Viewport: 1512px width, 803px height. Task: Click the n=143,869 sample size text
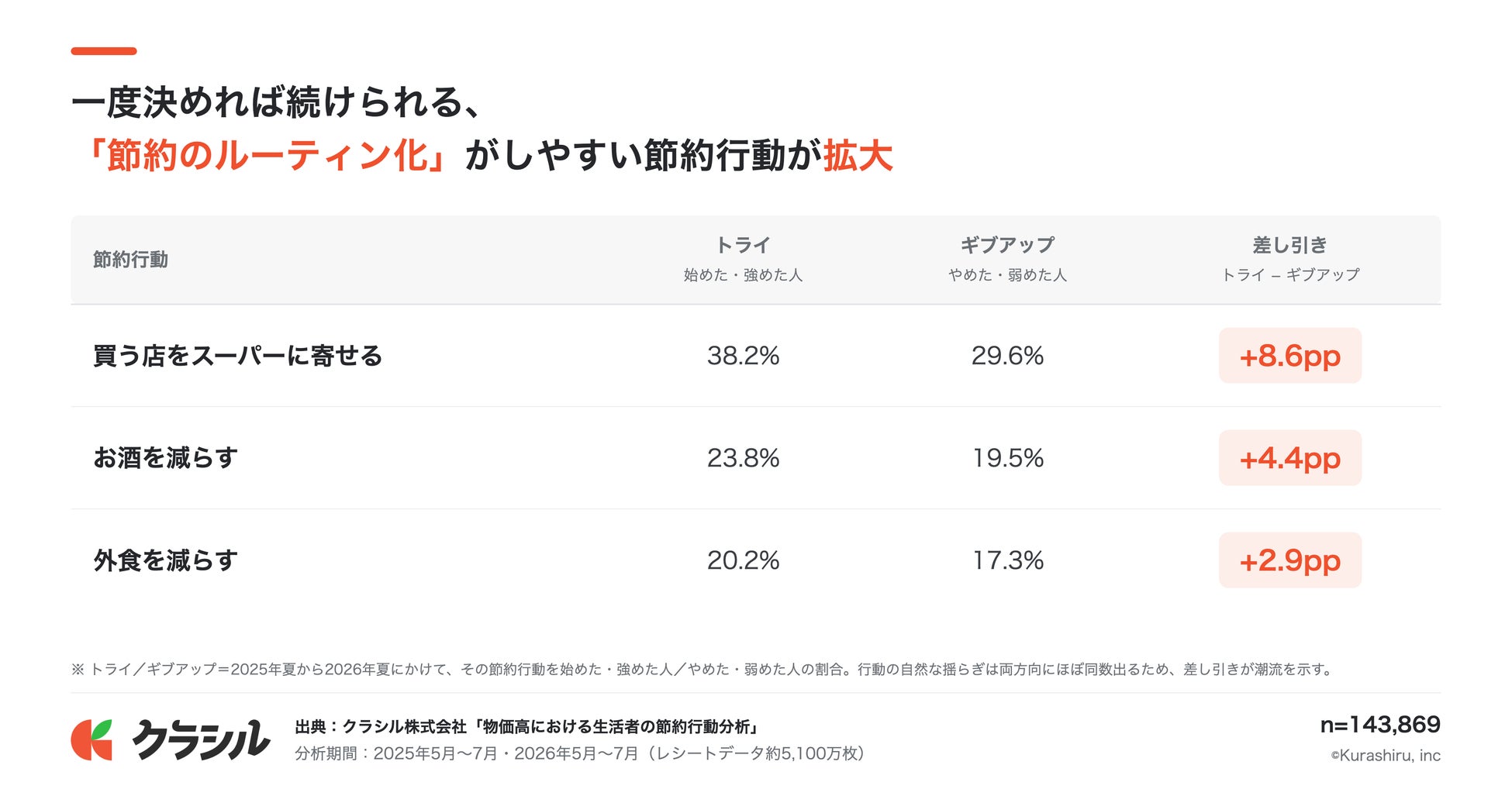[1380, 725]
